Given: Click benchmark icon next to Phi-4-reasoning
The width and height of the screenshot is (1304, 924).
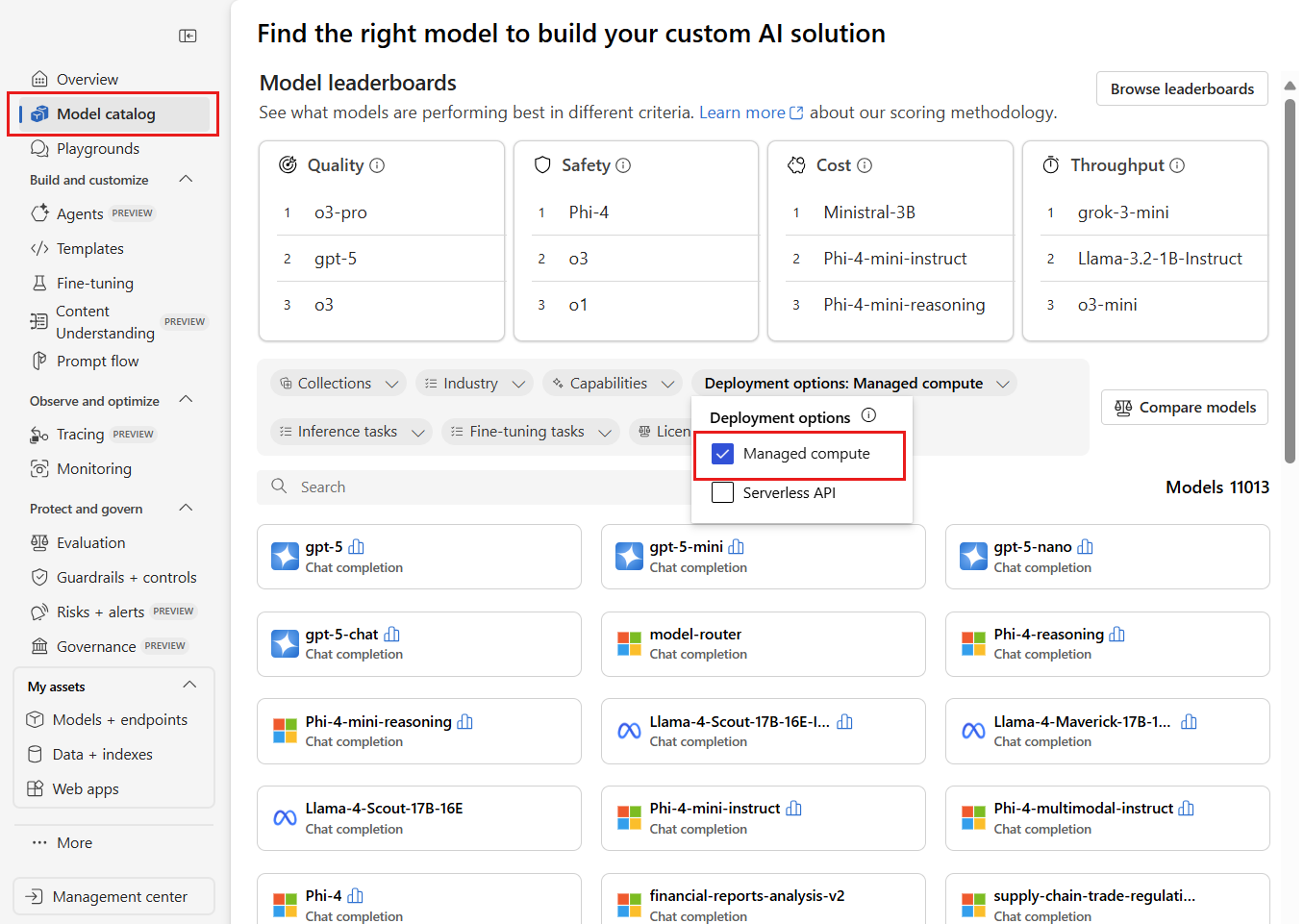Looking at the screenshot, I should click(x=1117, y=635).
